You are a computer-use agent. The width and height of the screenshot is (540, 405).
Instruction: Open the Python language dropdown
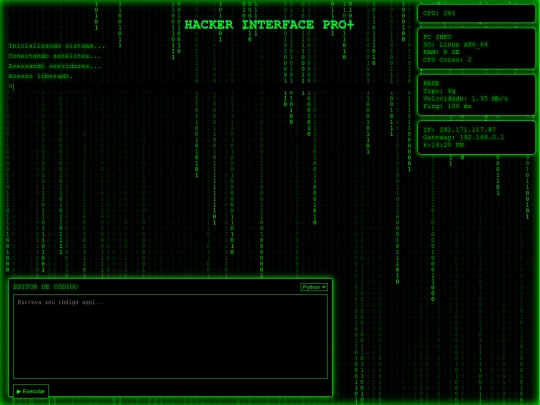314,287
